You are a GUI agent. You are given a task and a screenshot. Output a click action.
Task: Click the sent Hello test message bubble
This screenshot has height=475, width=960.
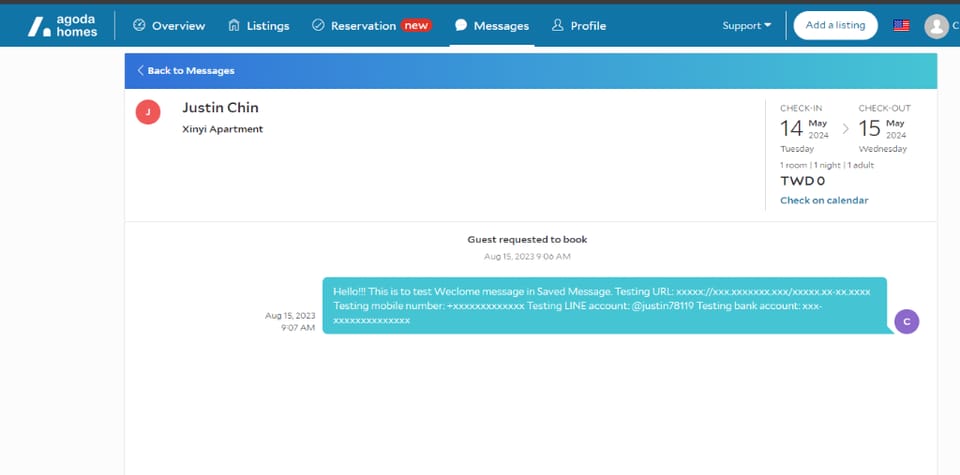click(x=604, y=305)
